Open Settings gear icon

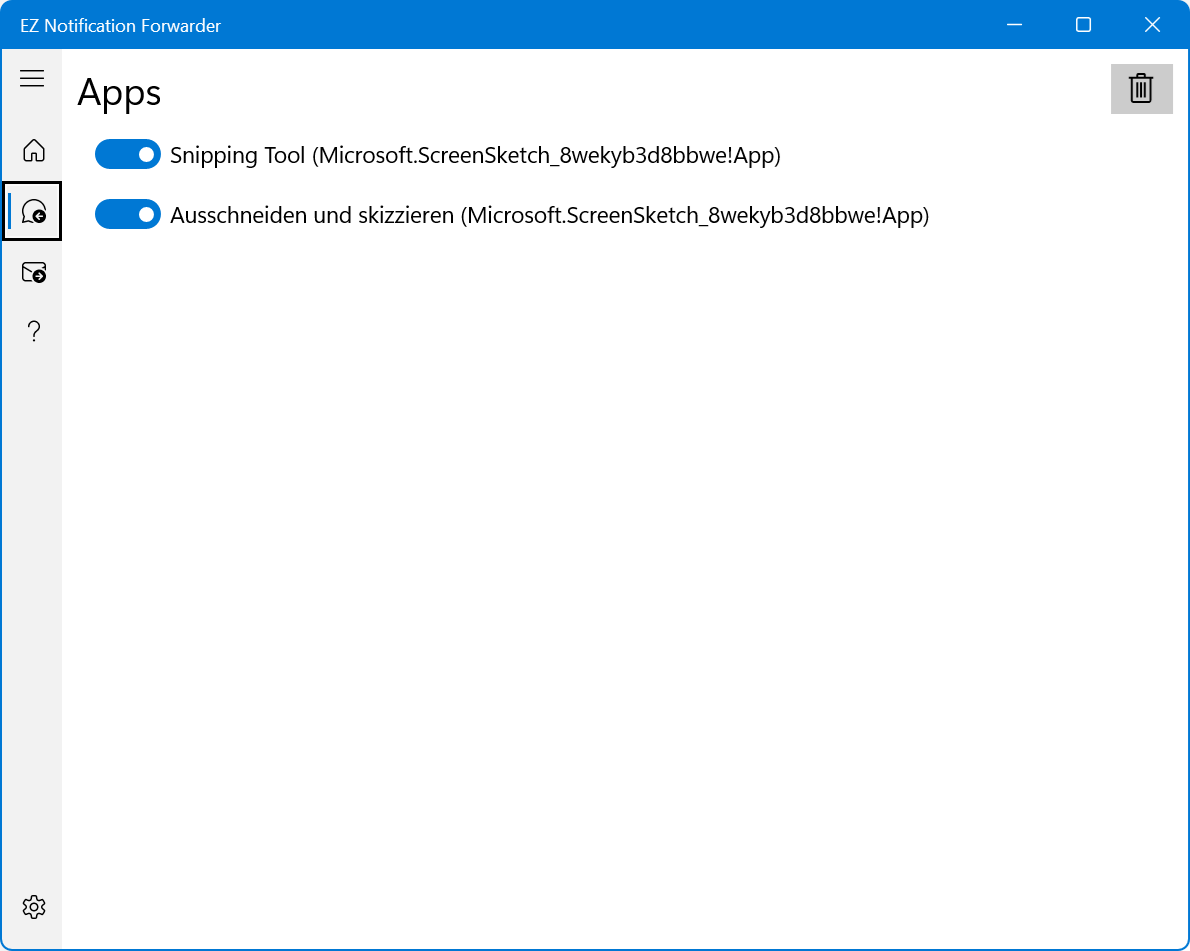[33, 907]
